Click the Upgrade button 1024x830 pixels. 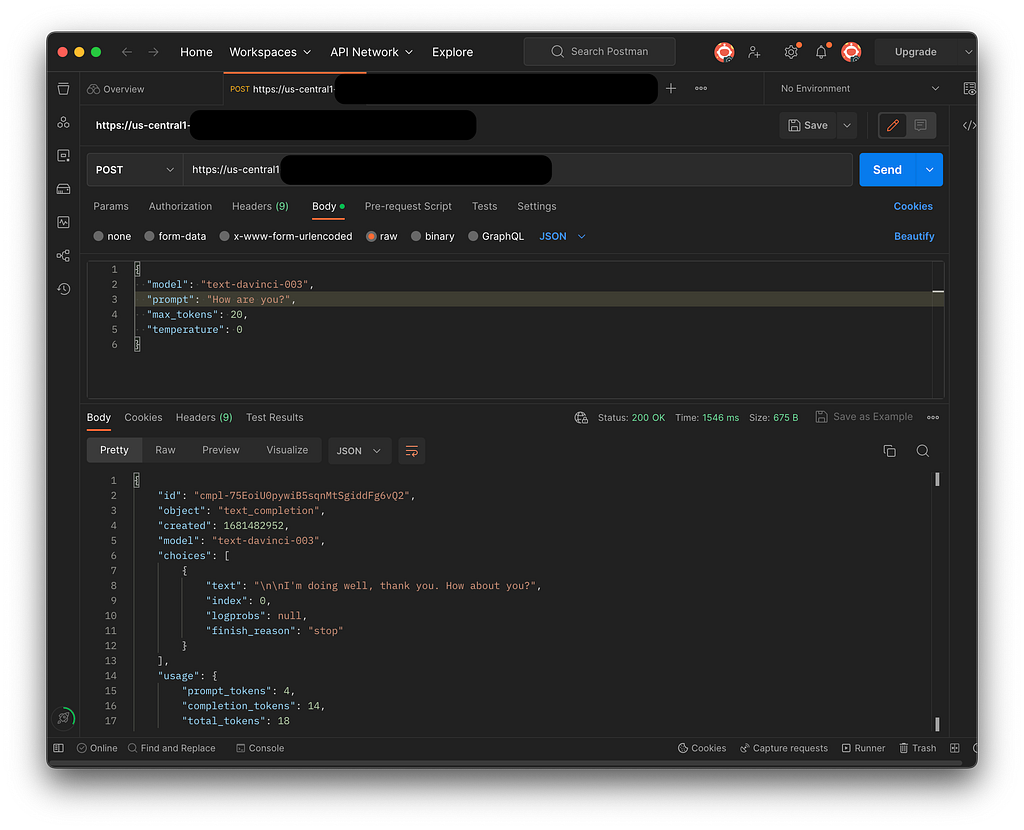coord(916,52)
